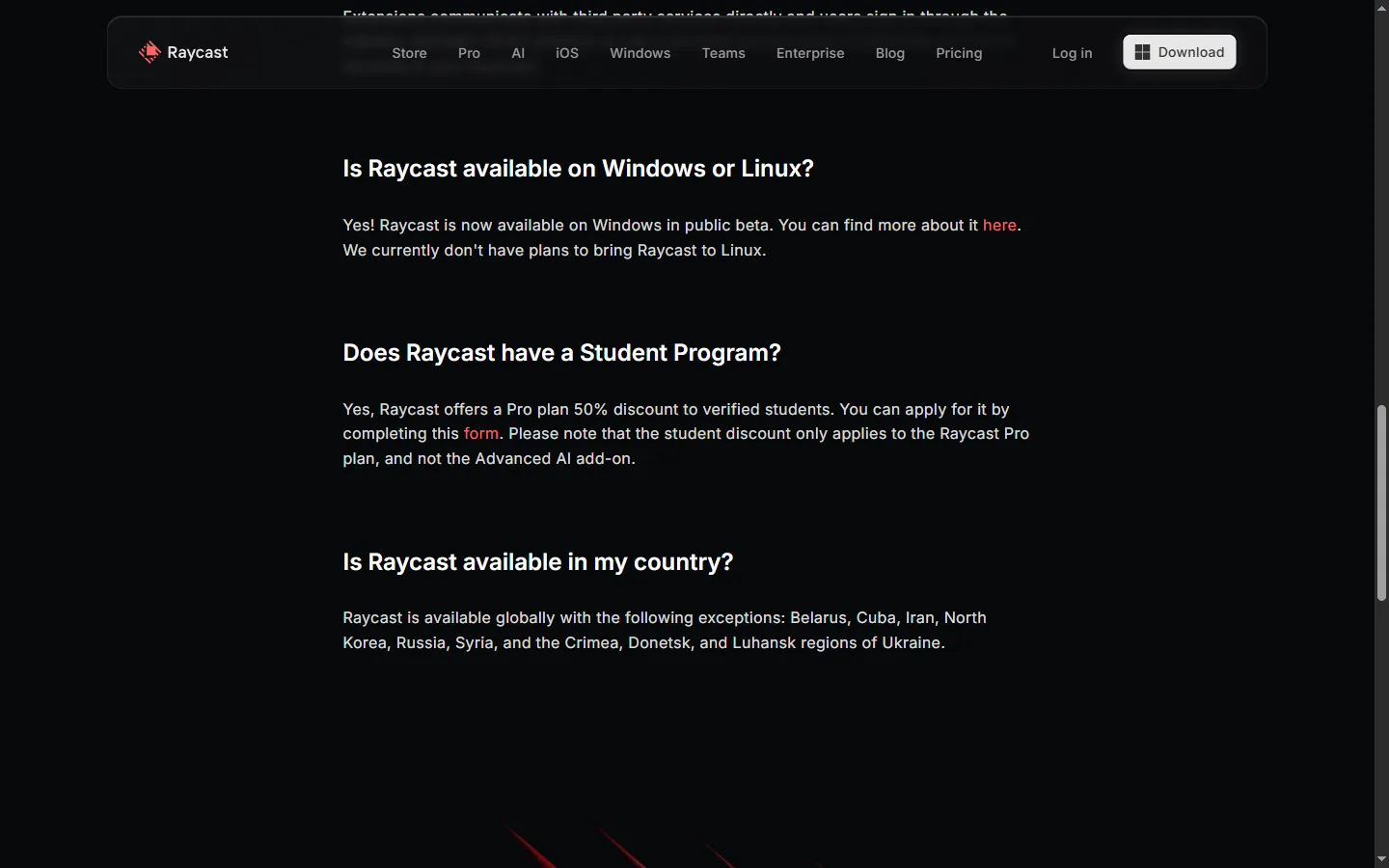Click heading 'Is Raycast available on Windows or Linux?'
The image size is (1389, 868).
click(578, 169)
